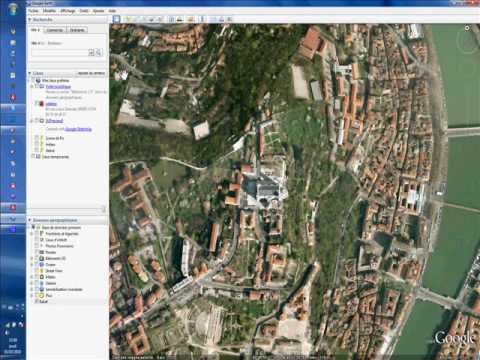Collapse the Données géographiques panel
The image size is (480, 360).
[30, 220]
